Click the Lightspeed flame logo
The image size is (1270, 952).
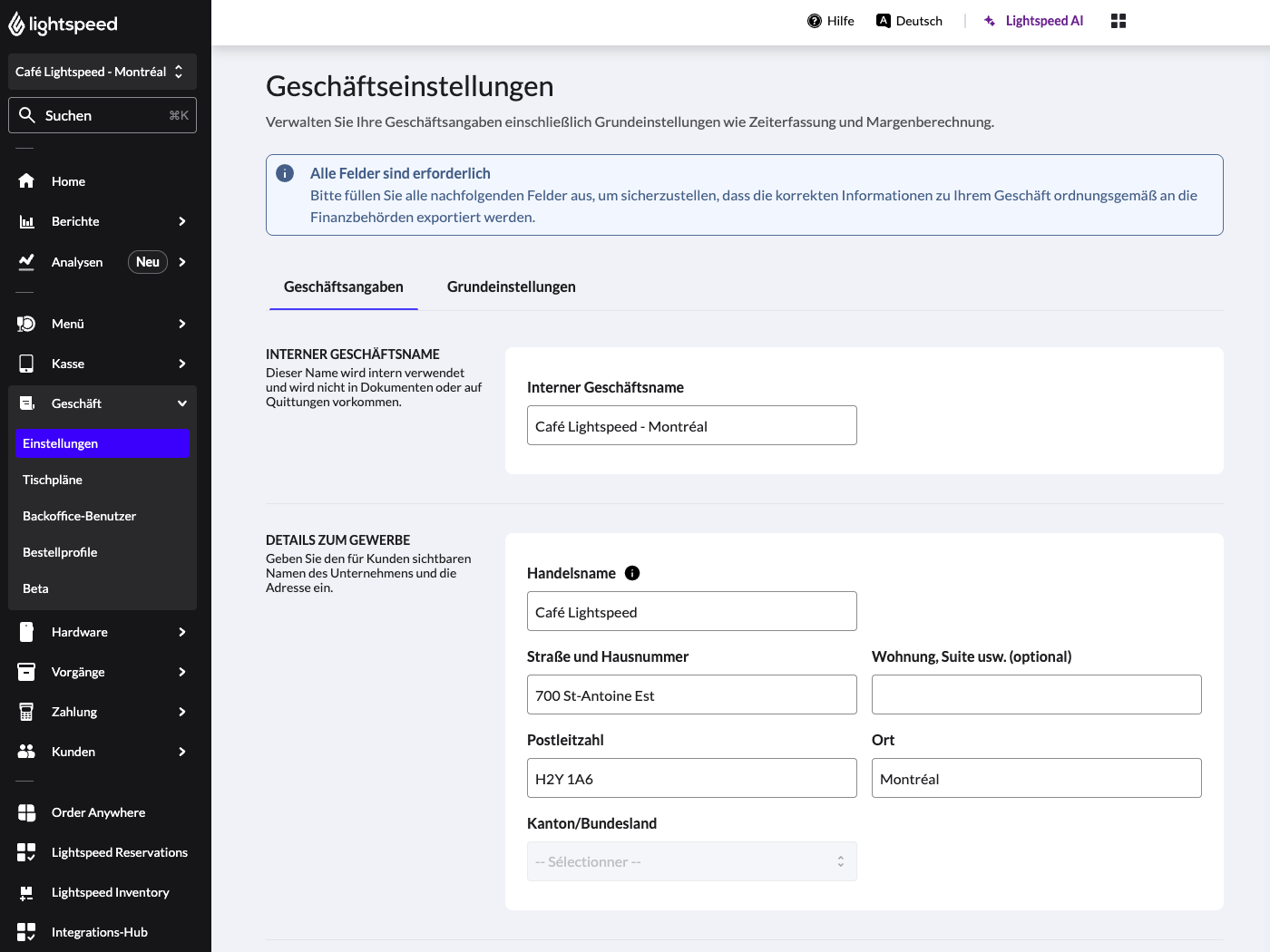point(16,24)
